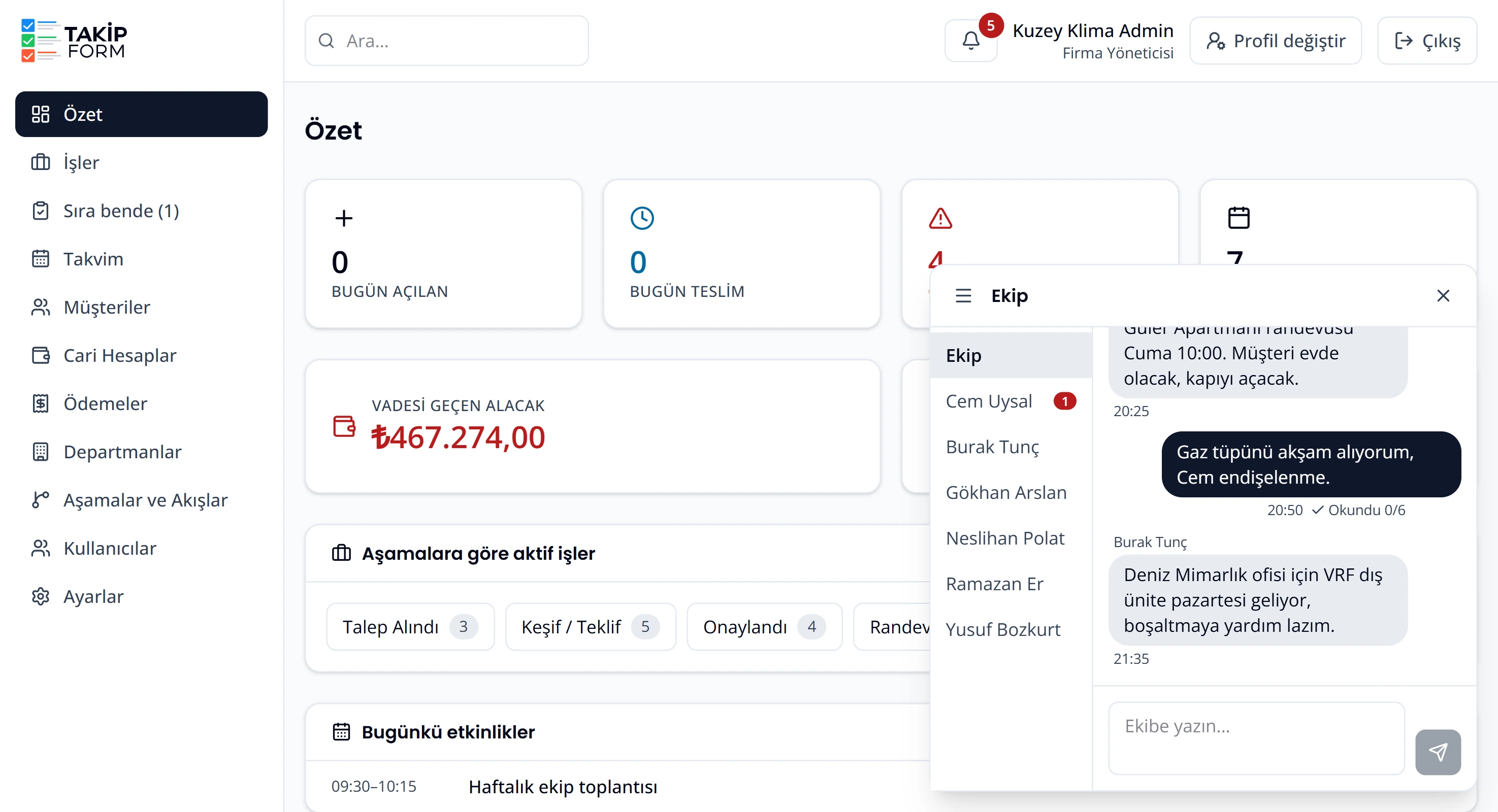Open Ayarlar settings
Screen dimensions: 1498x812
(141, 596)
